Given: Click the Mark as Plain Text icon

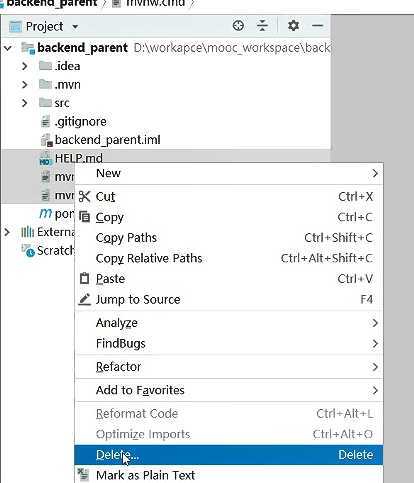Looking at the screenshot, I should (x=83, y=474).
